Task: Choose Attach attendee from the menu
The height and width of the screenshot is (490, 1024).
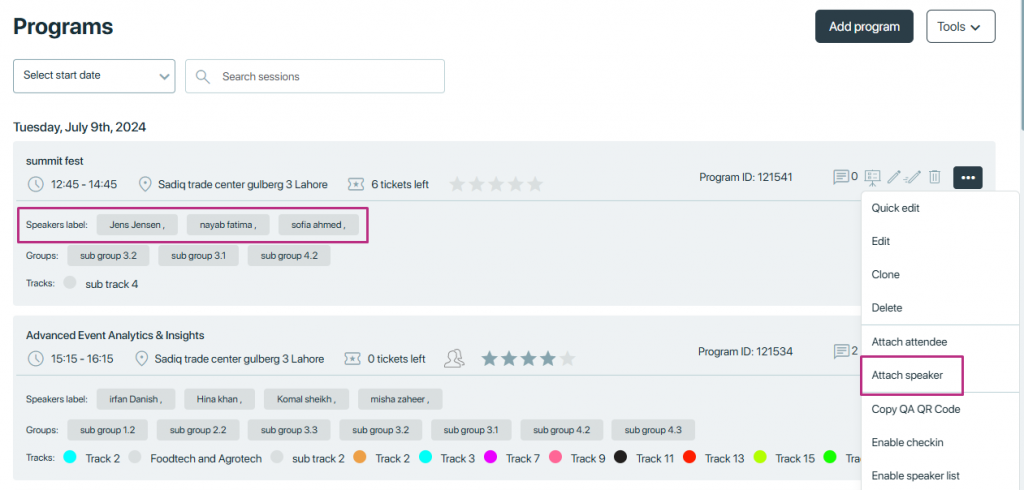Action: tap(909, 342)
